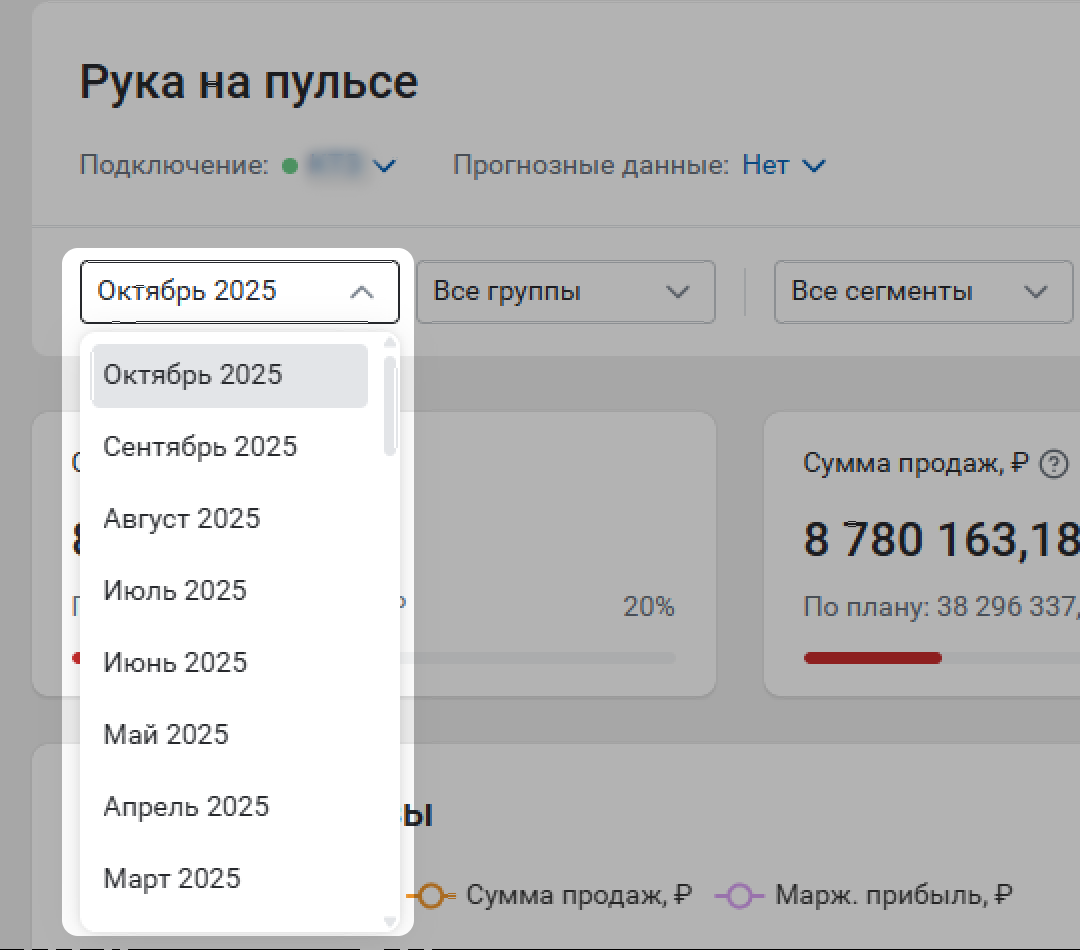
Task: Choose Апрель 2025 option
Action: (x=186, y=807)
